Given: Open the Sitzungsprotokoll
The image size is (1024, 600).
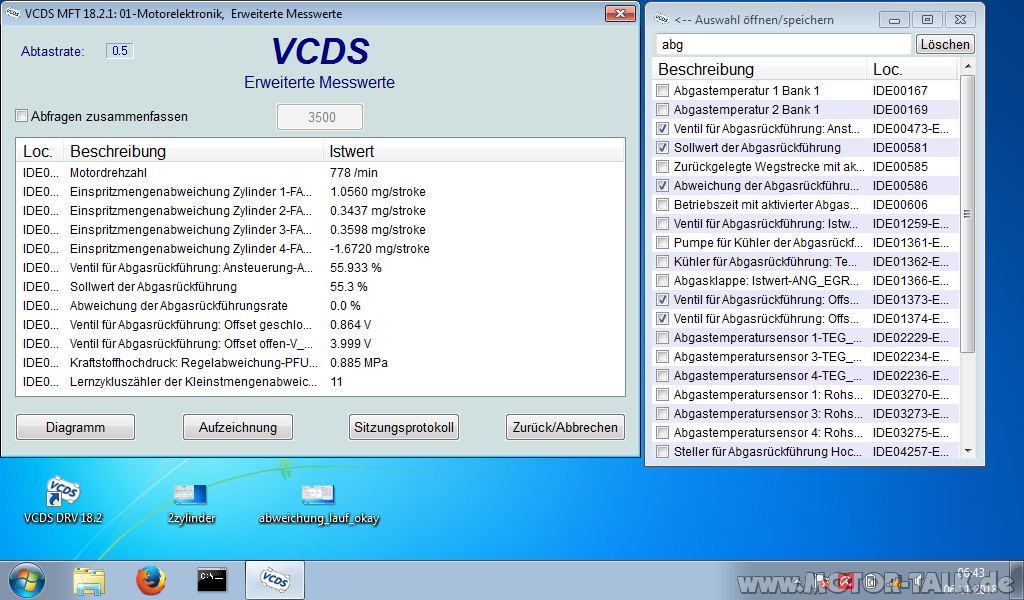Looking at the screenshot, I should pos(404,427).
